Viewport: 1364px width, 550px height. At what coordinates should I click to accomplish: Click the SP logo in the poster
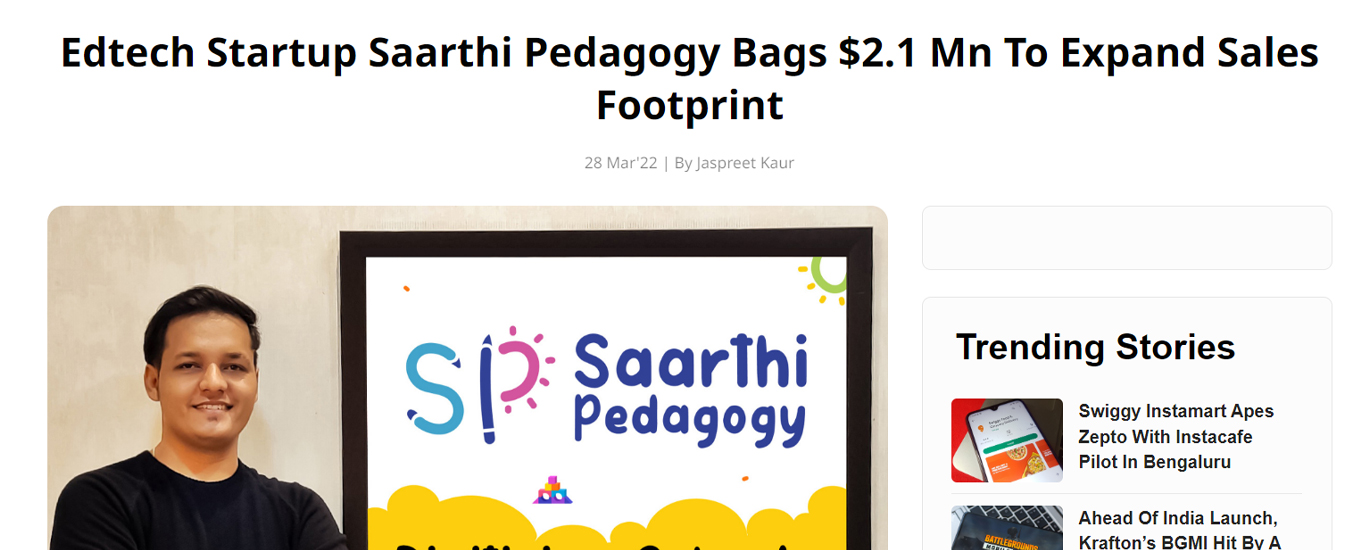tap(474, 383)
